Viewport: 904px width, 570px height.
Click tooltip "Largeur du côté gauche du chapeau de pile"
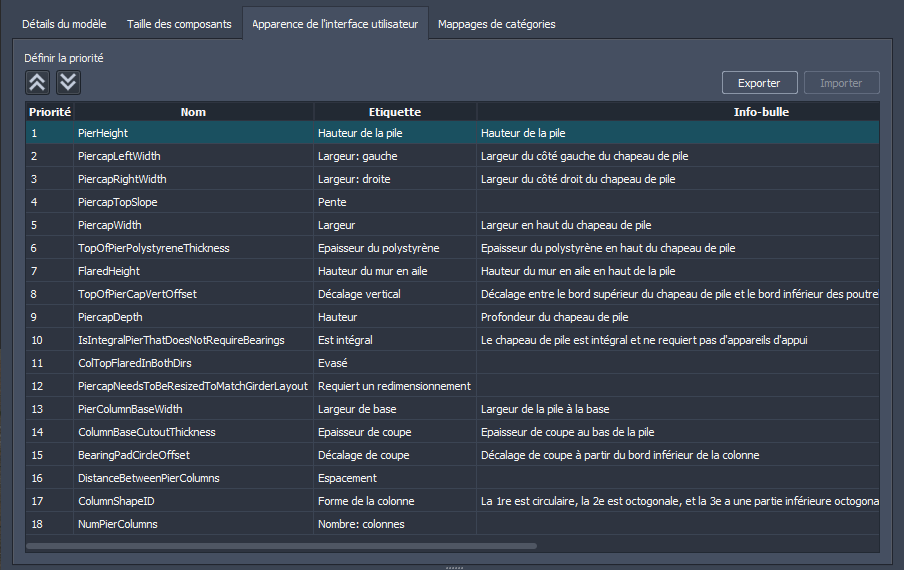(x=678, y=156)
